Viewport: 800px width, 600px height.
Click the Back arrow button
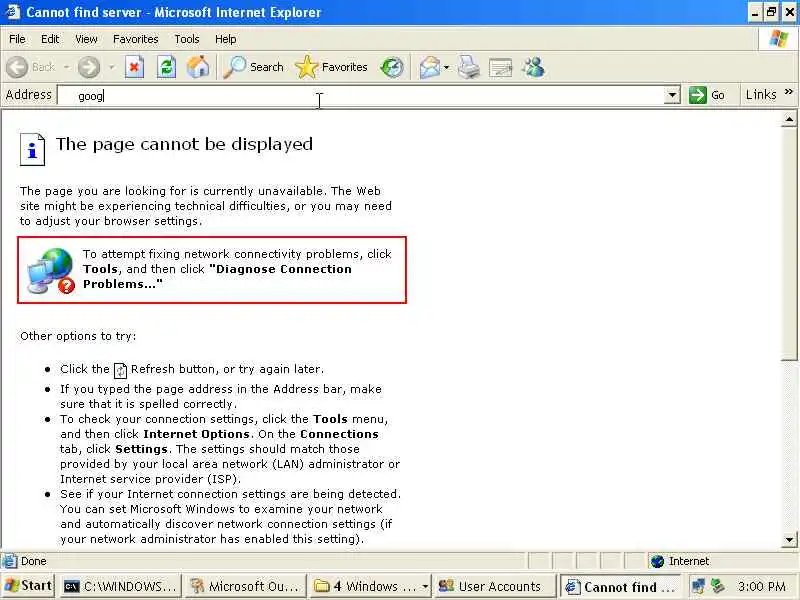click(x=18, y=67)
